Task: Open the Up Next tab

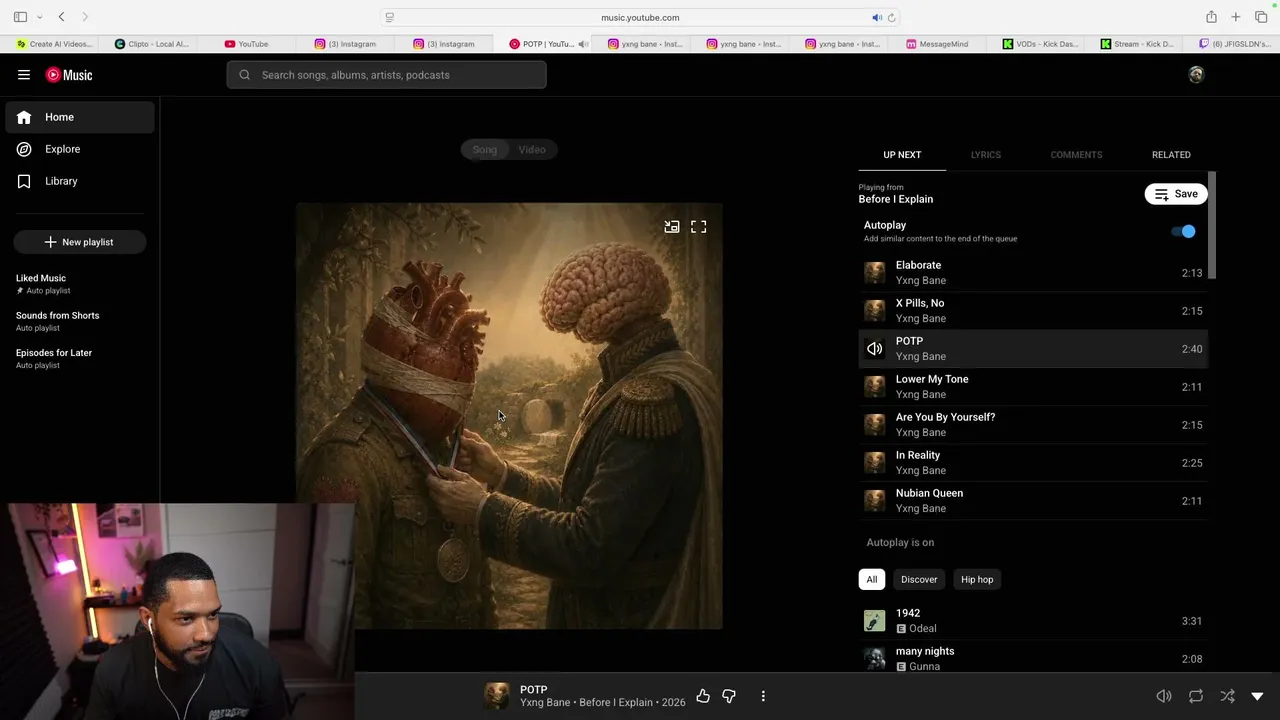Action: tap(902, 155)
